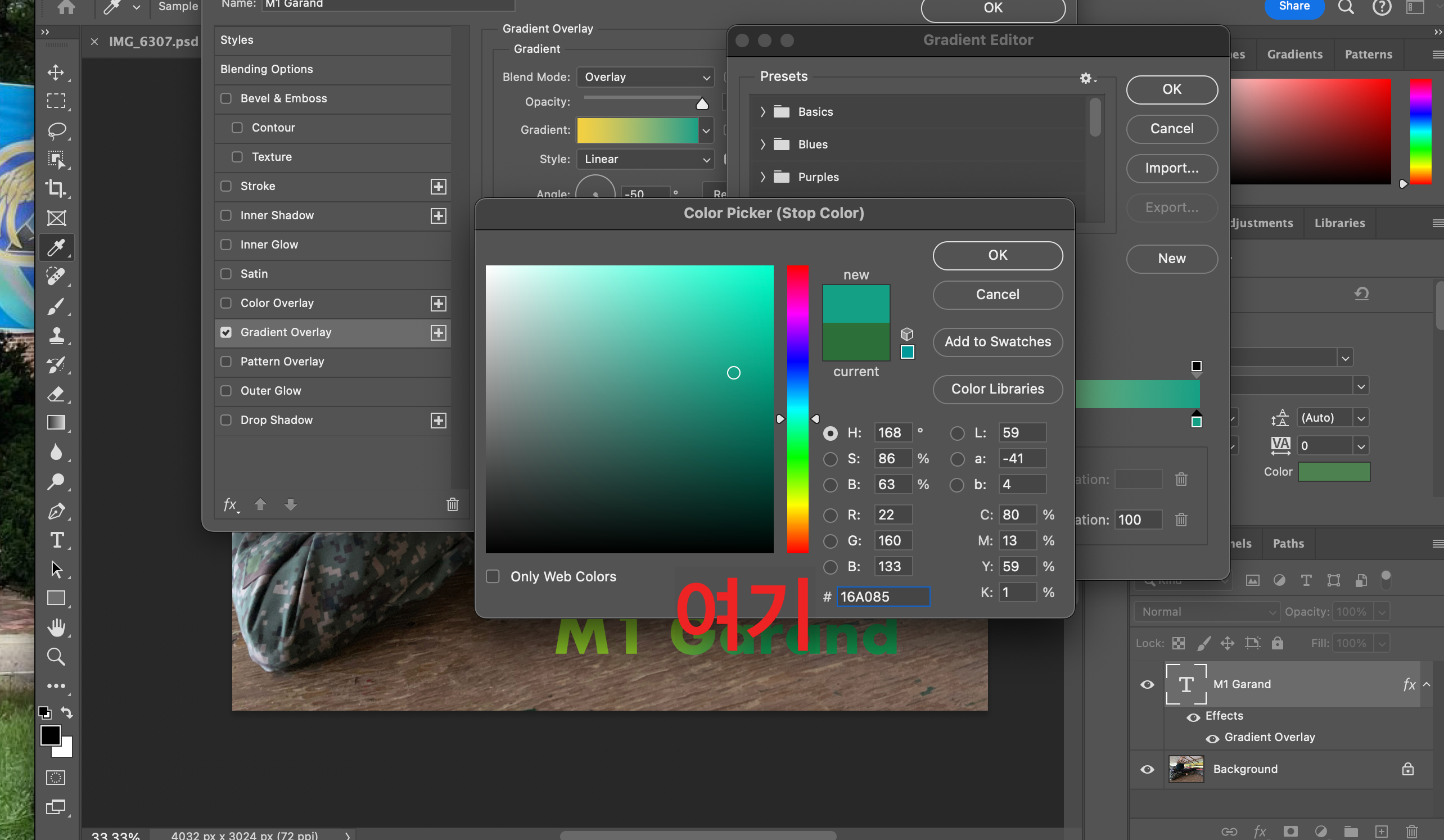Open the gradient presets gear menu
Image resolution: width=1444 pixels, height=840 pixels.
click(x=1086, y=78)
